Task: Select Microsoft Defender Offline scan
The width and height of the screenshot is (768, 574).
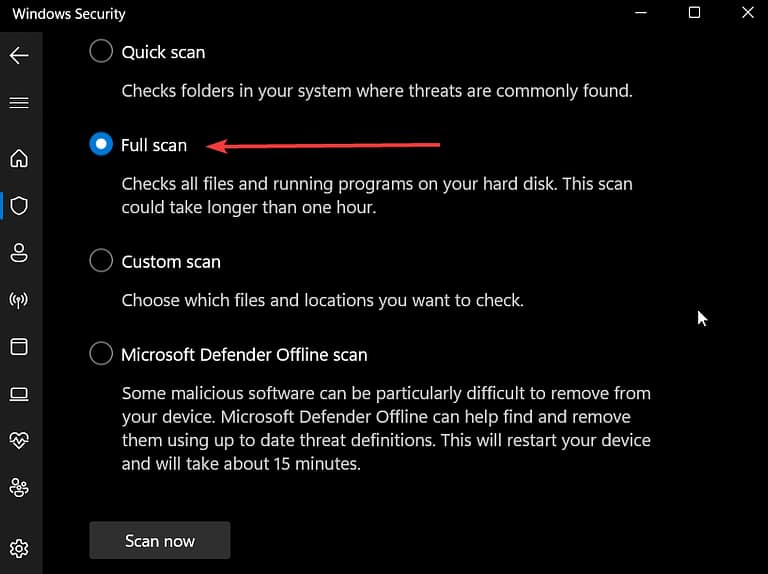Action: [101, 354]
